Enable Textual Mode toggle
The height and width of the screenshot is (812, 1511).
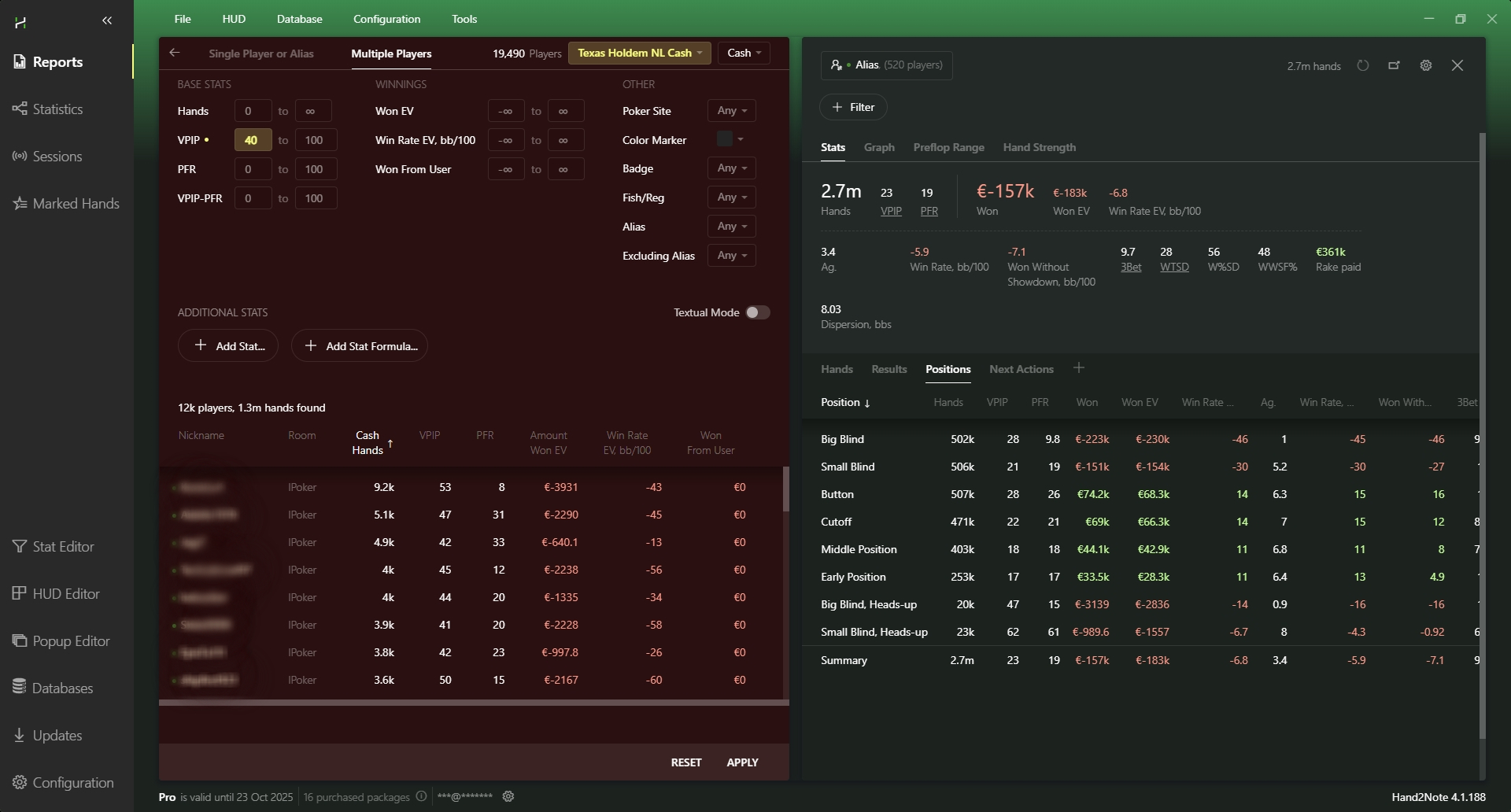point(757,313)
